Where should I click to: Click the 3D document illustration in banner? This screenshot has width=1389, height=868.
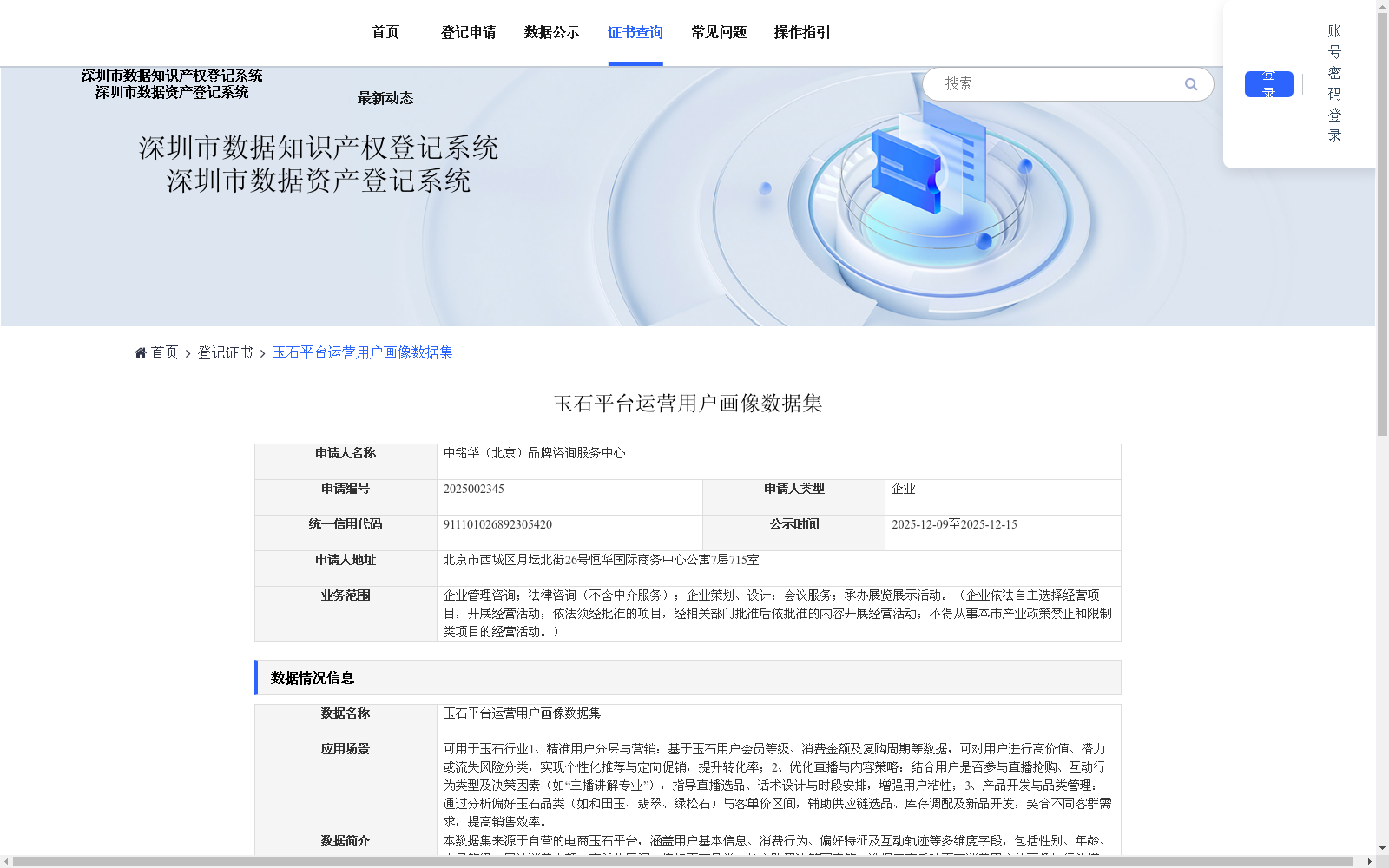(927, 165)
